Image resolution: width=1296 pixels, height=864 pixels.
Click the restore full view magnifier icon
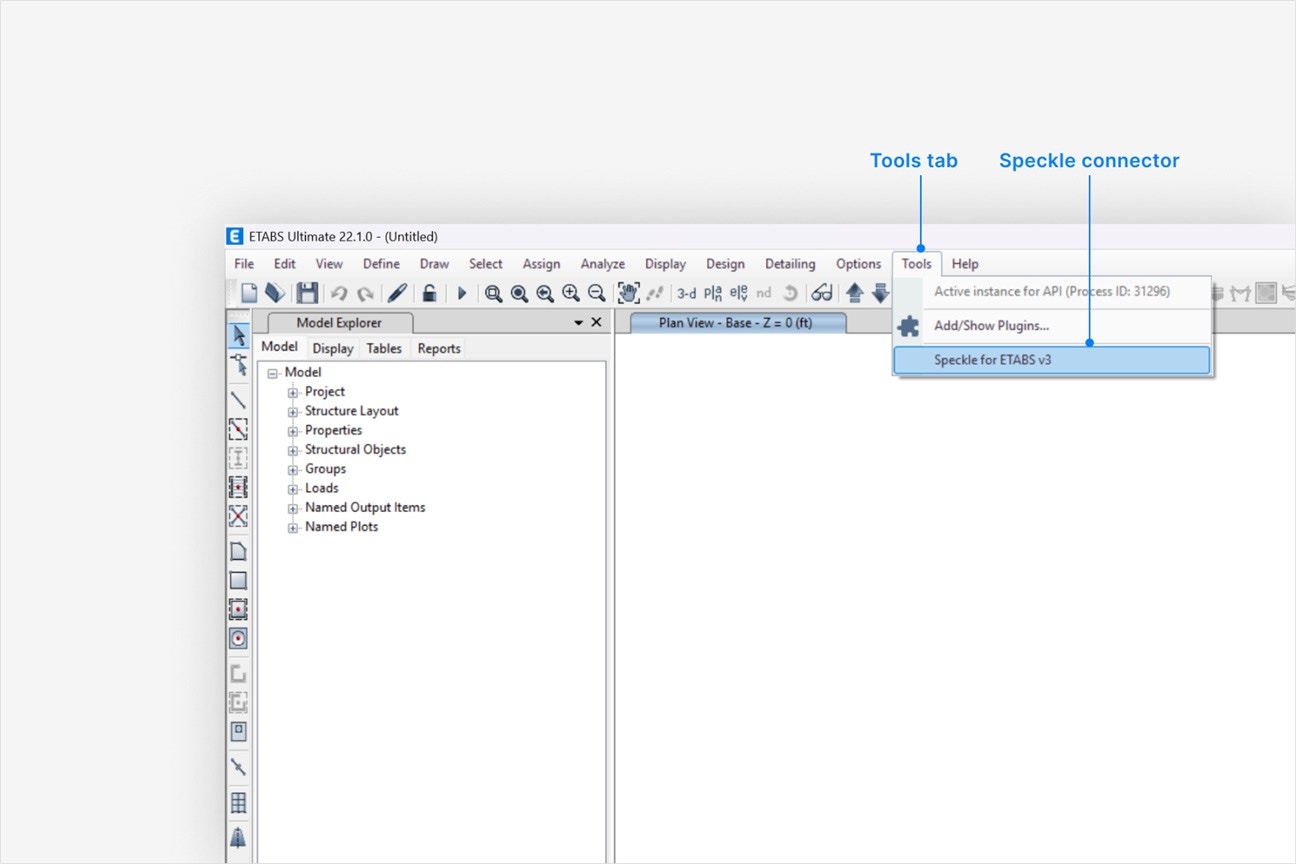click(519, 293)
